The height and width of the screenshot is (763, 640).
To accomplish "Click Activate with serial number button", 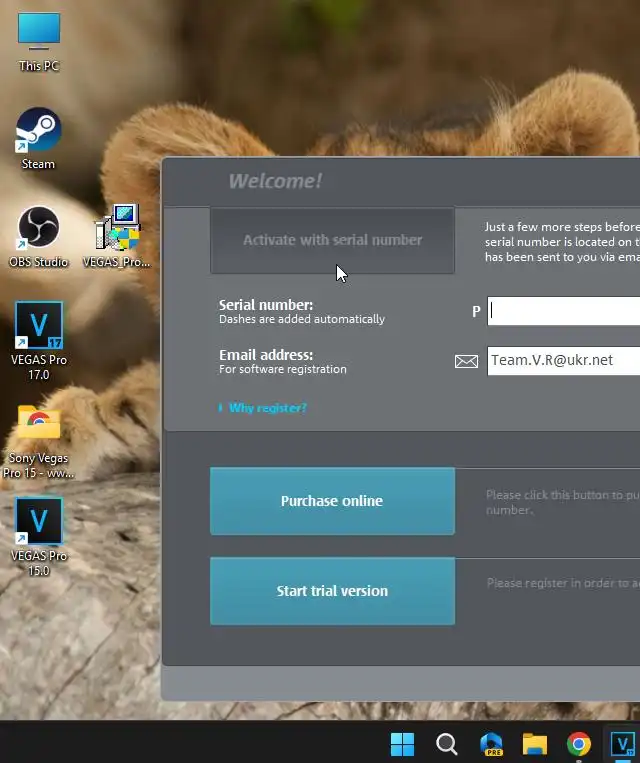I will 332,240.
